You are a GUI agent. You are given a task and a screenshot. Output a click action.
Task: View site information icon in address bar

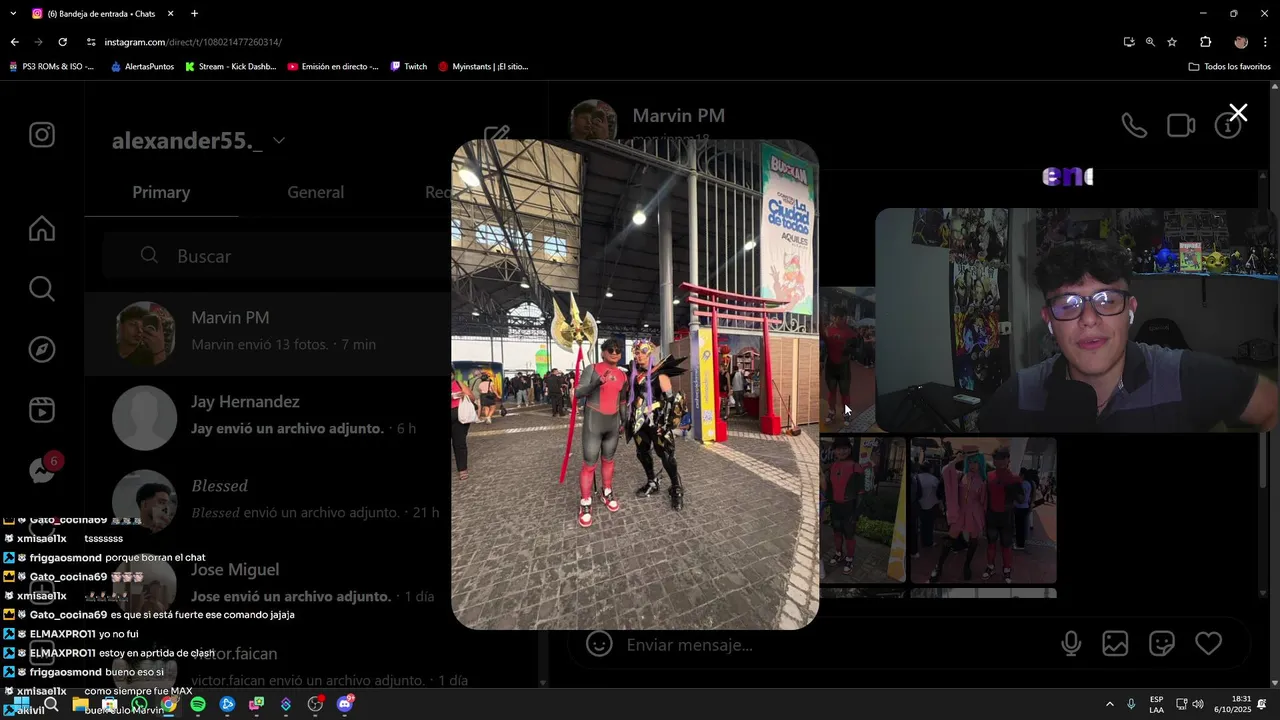(91, 42)
